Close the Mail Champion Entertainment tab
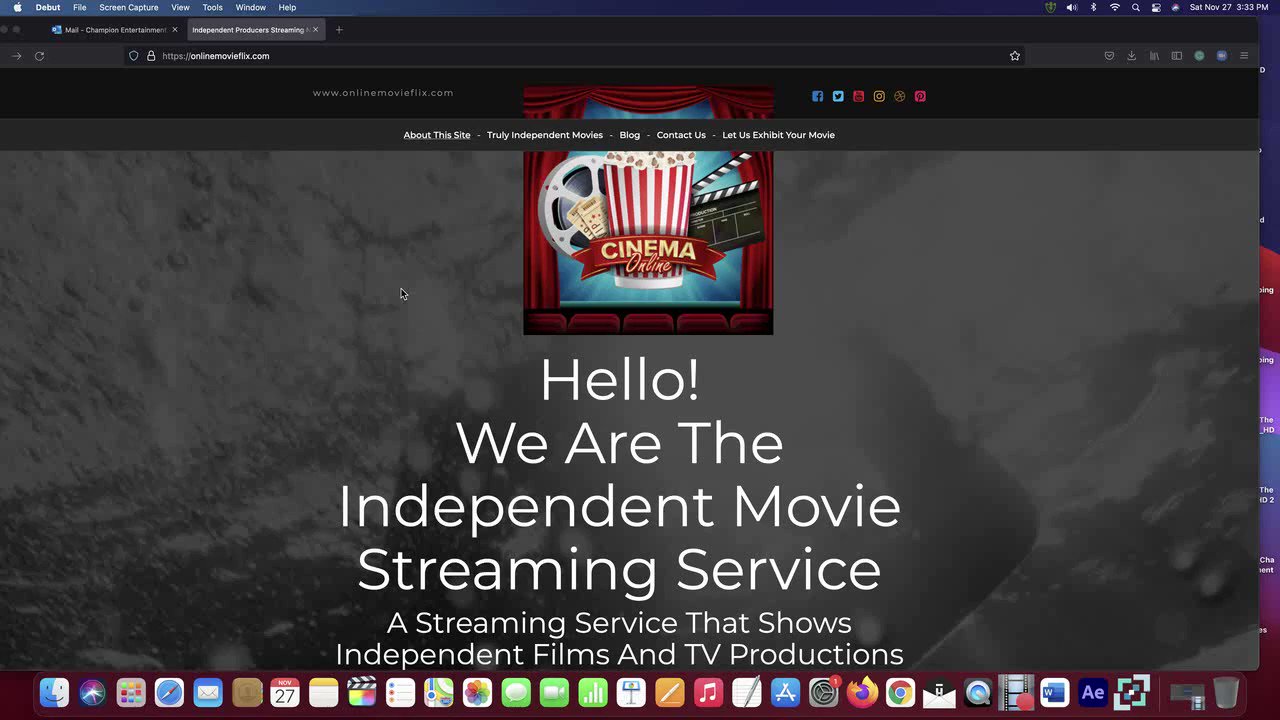The width and height of the screenshot is (1280, 720). click(174, 30)
